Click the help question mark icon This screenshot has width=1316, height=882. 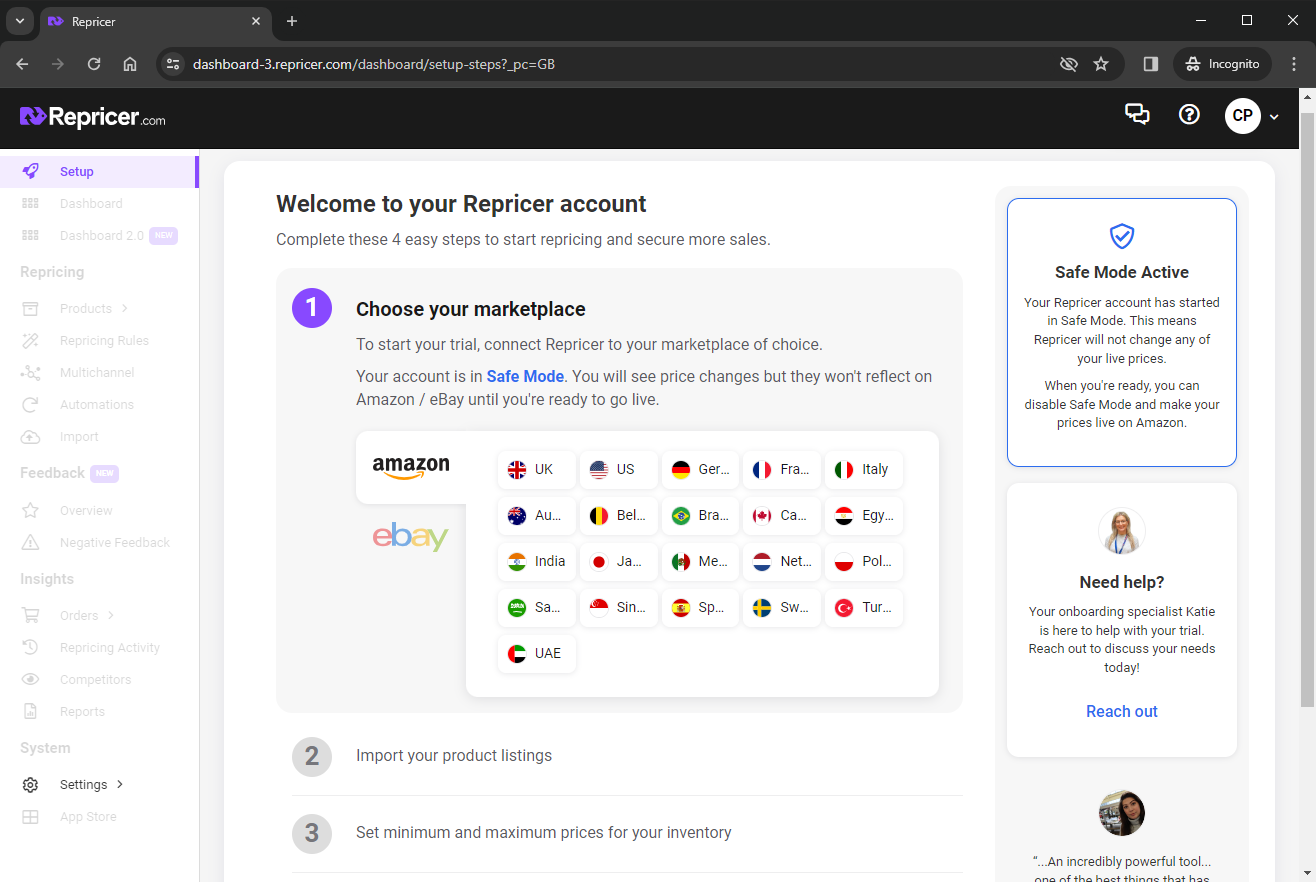pyautogui.click(x=1189, y=114)
